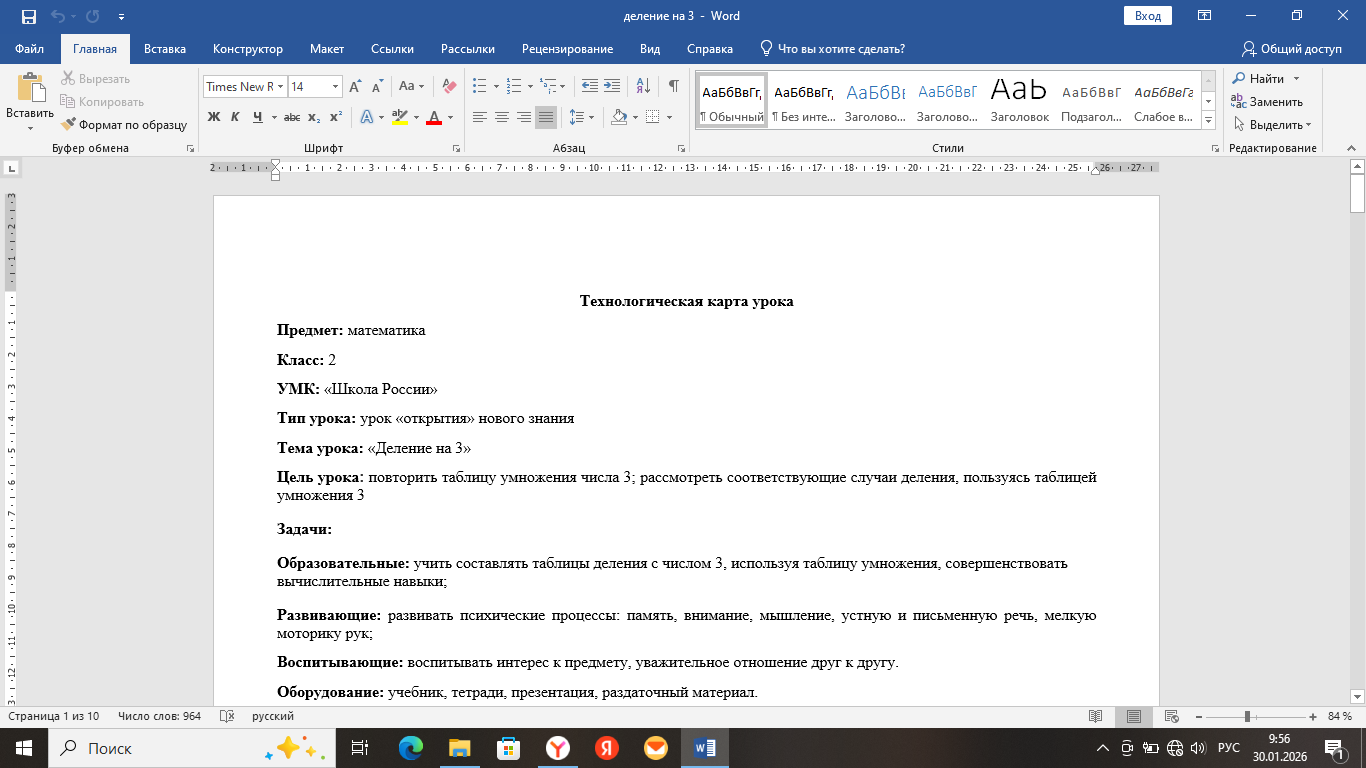Apply superscript formatting
This screenshot has width=1366, height=768.
336,117
